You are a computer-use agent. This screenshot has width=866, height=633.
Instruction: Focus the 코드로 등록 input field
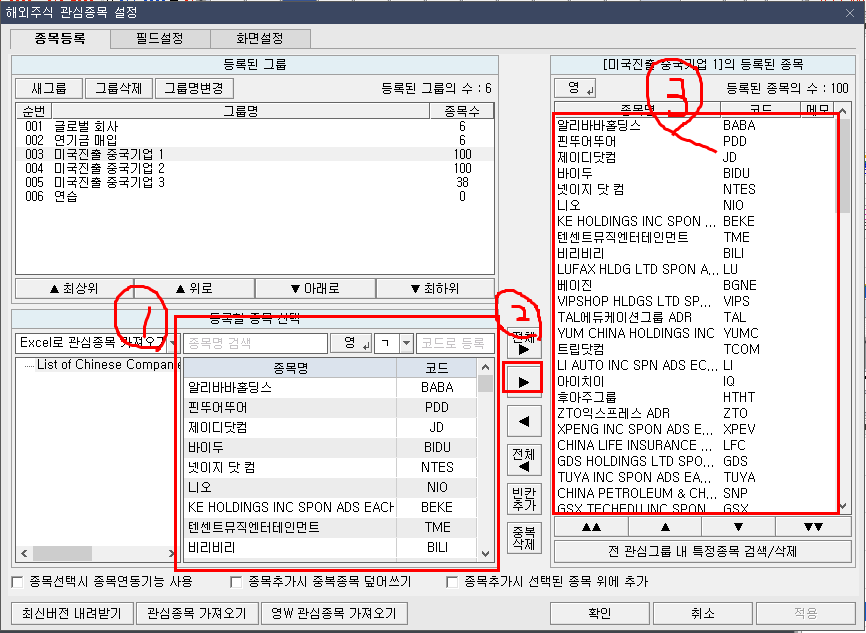point(455,343)
